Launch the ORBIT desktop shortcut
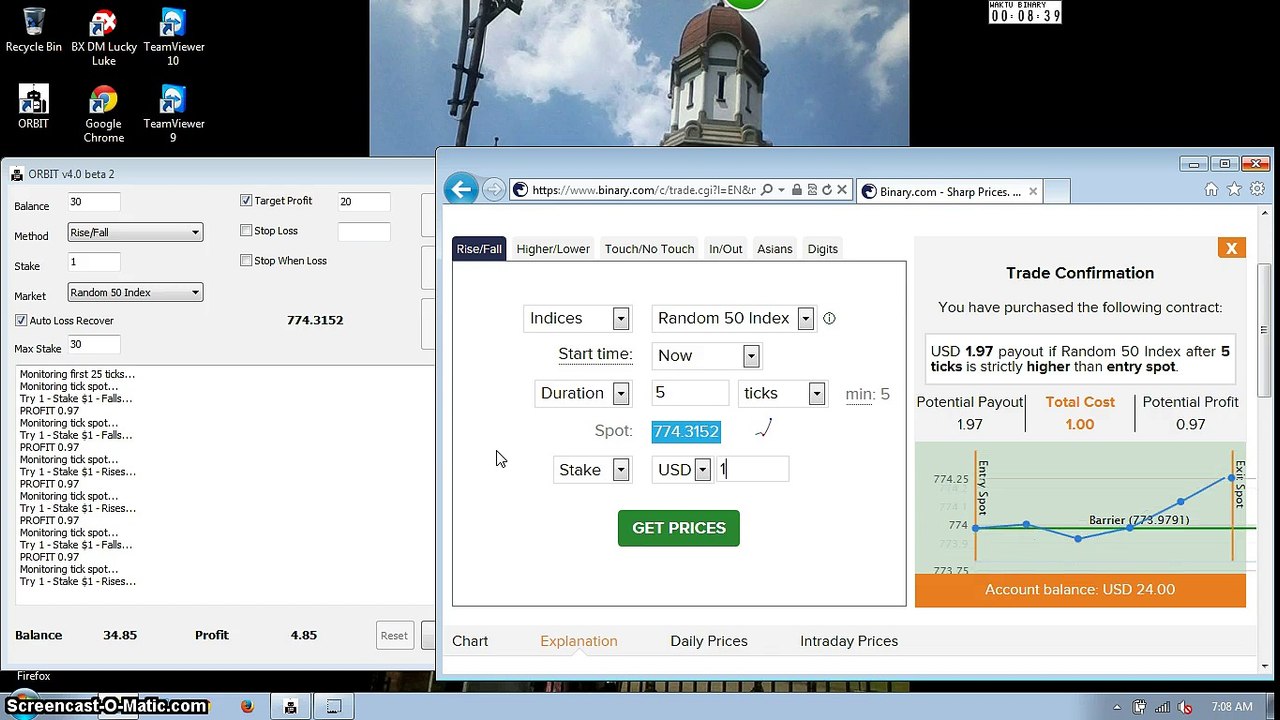This screenshot has height=720, width=1280. click(33, 107)
